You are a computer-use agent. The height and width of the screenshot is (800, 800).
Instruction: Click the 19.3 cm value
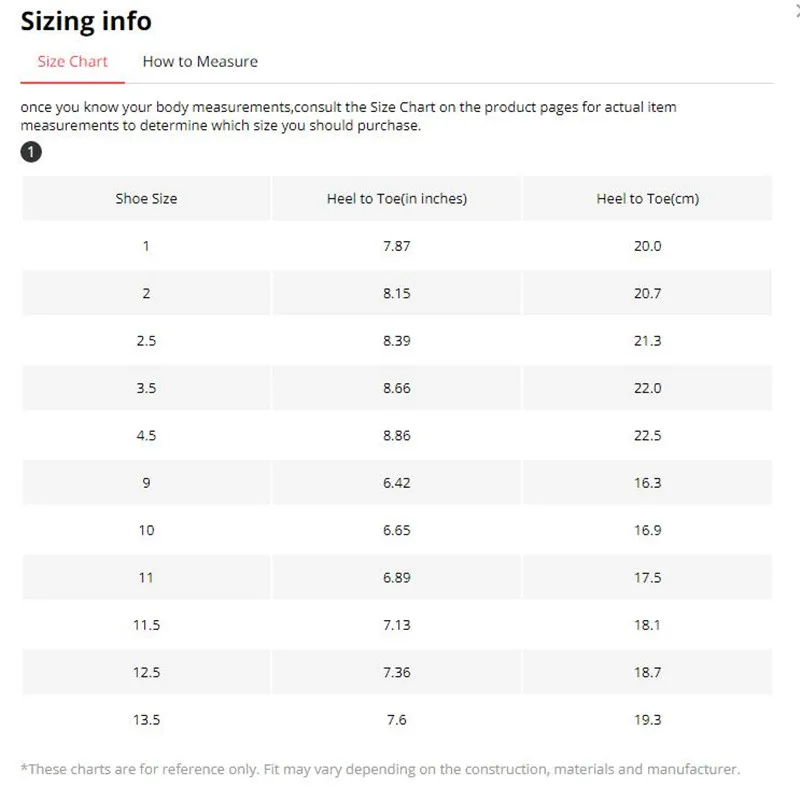[x=647, y=720]
